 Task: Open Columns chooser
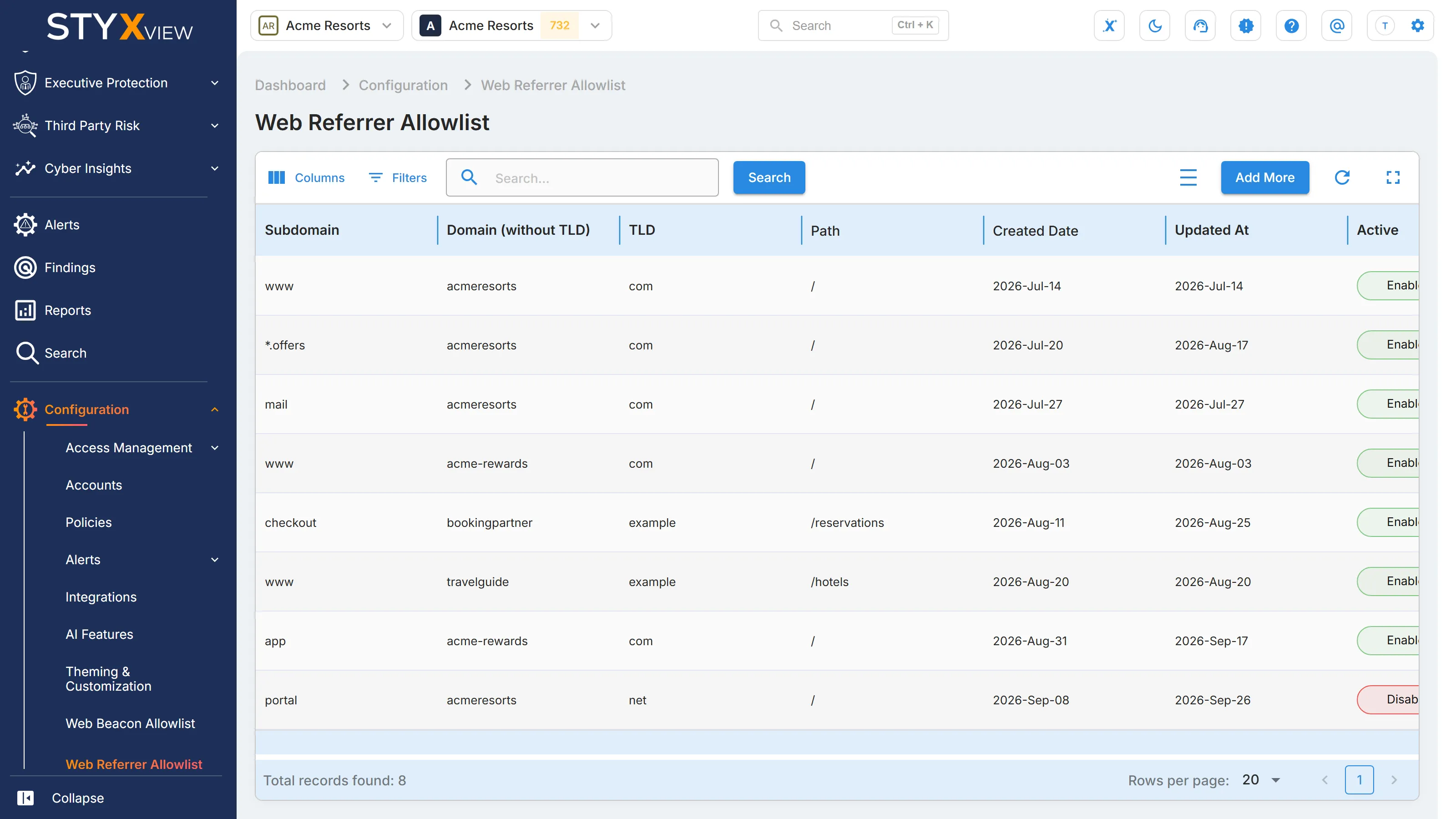(x=306, y=177)
